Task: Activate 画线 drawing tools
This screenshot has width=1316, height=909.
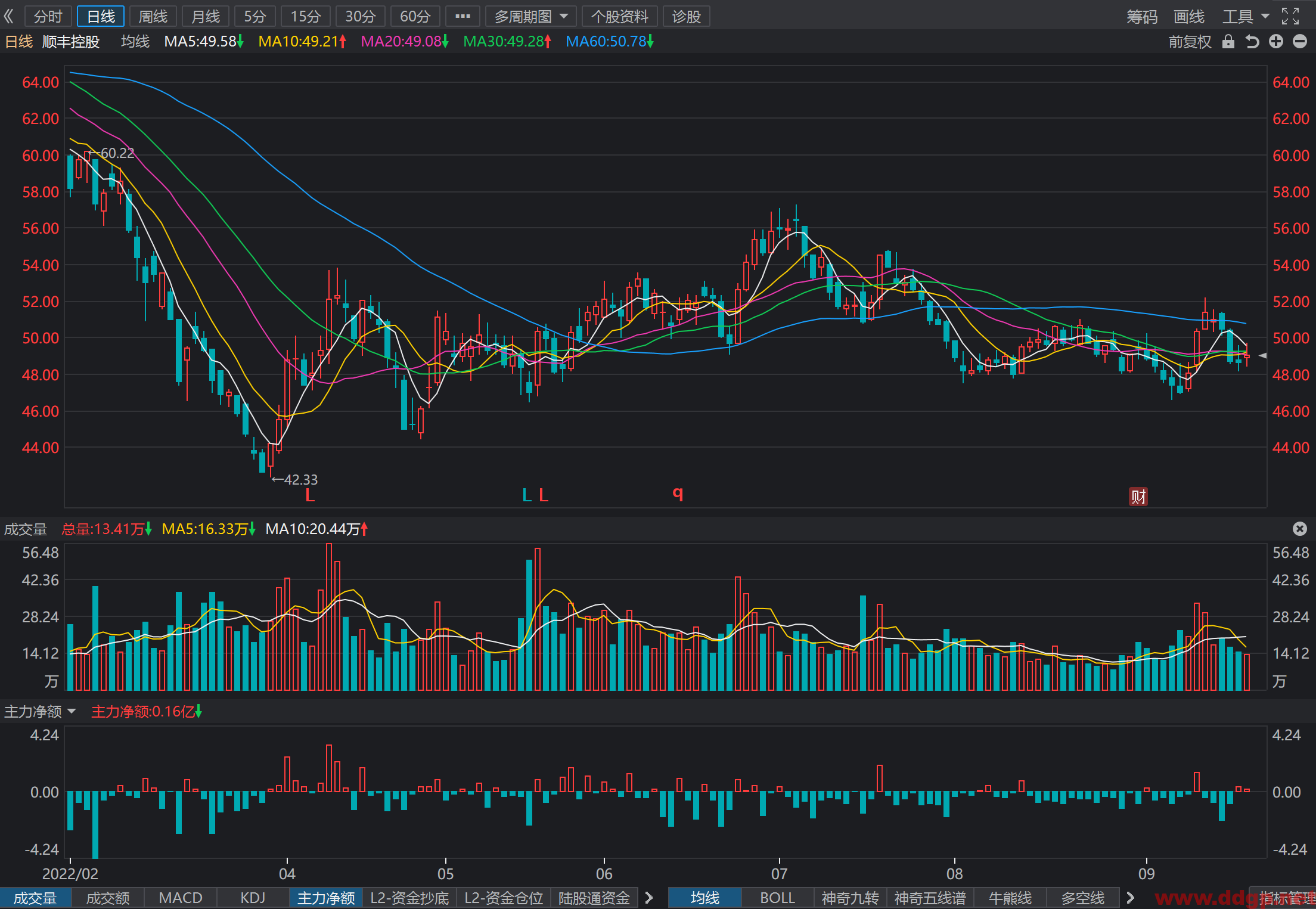Action: click(x=1189, y=16)
